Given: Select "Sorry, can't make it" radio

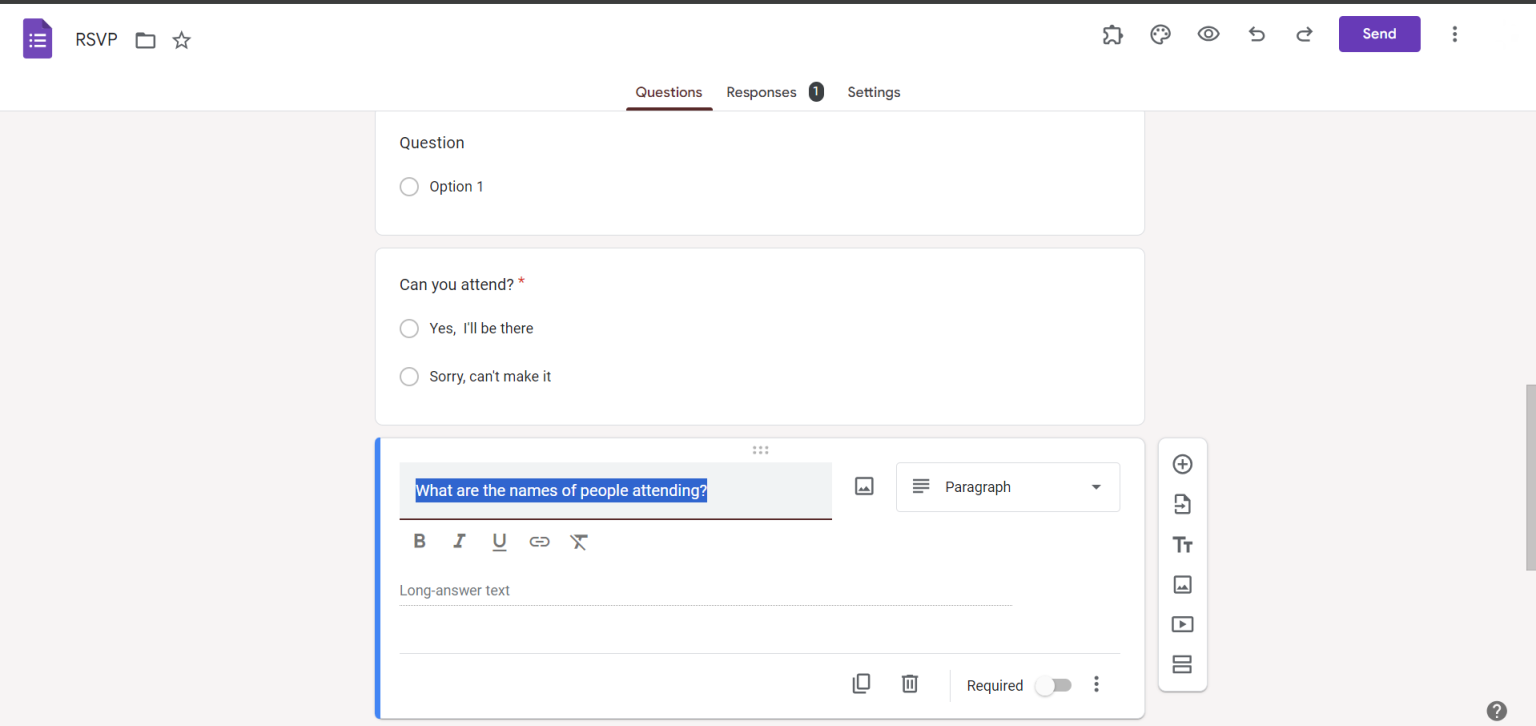Looking at the screenshot, I should [x=409, y=376].
